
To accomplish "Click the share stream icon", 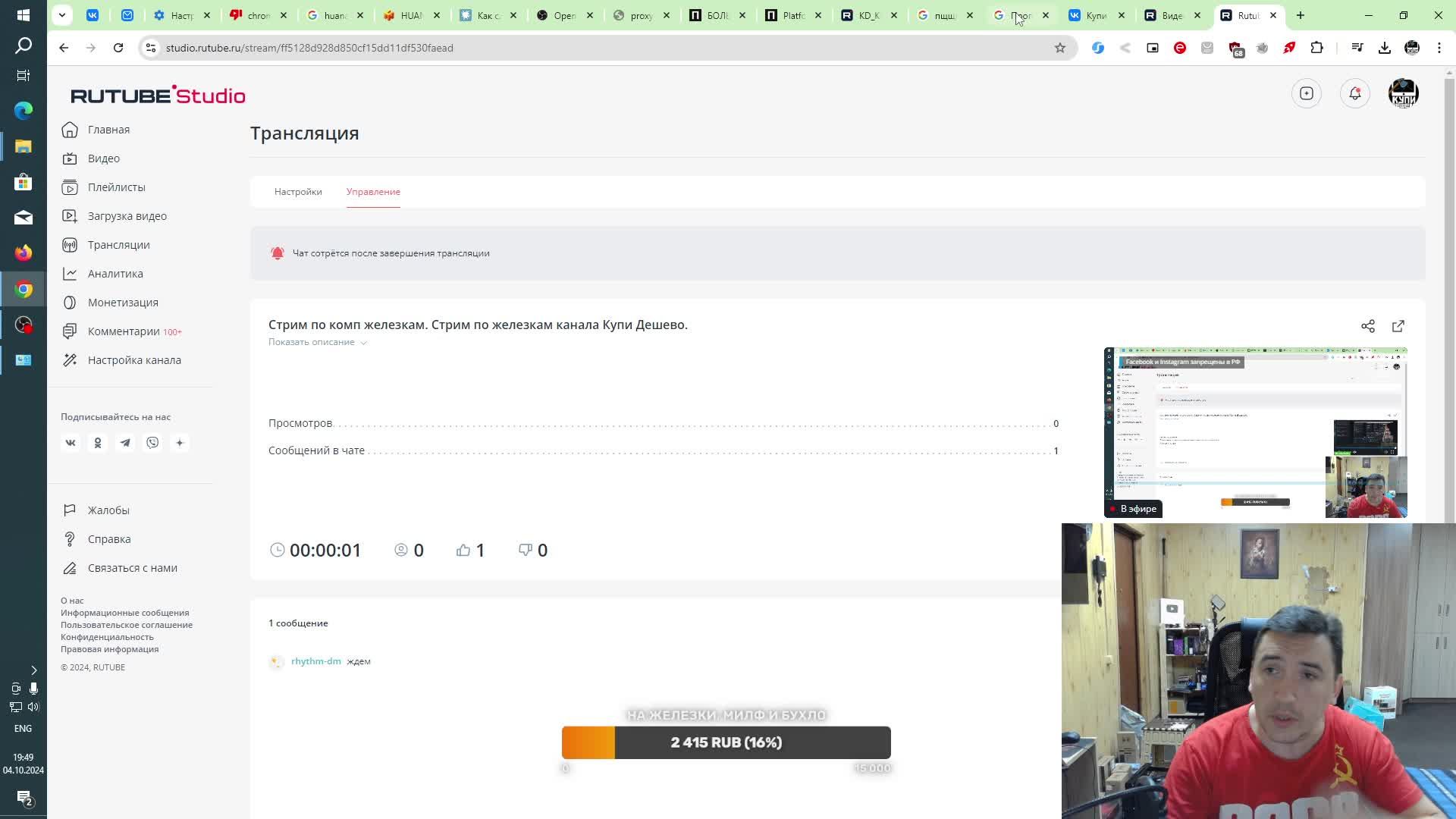I will coord(1367,326).
